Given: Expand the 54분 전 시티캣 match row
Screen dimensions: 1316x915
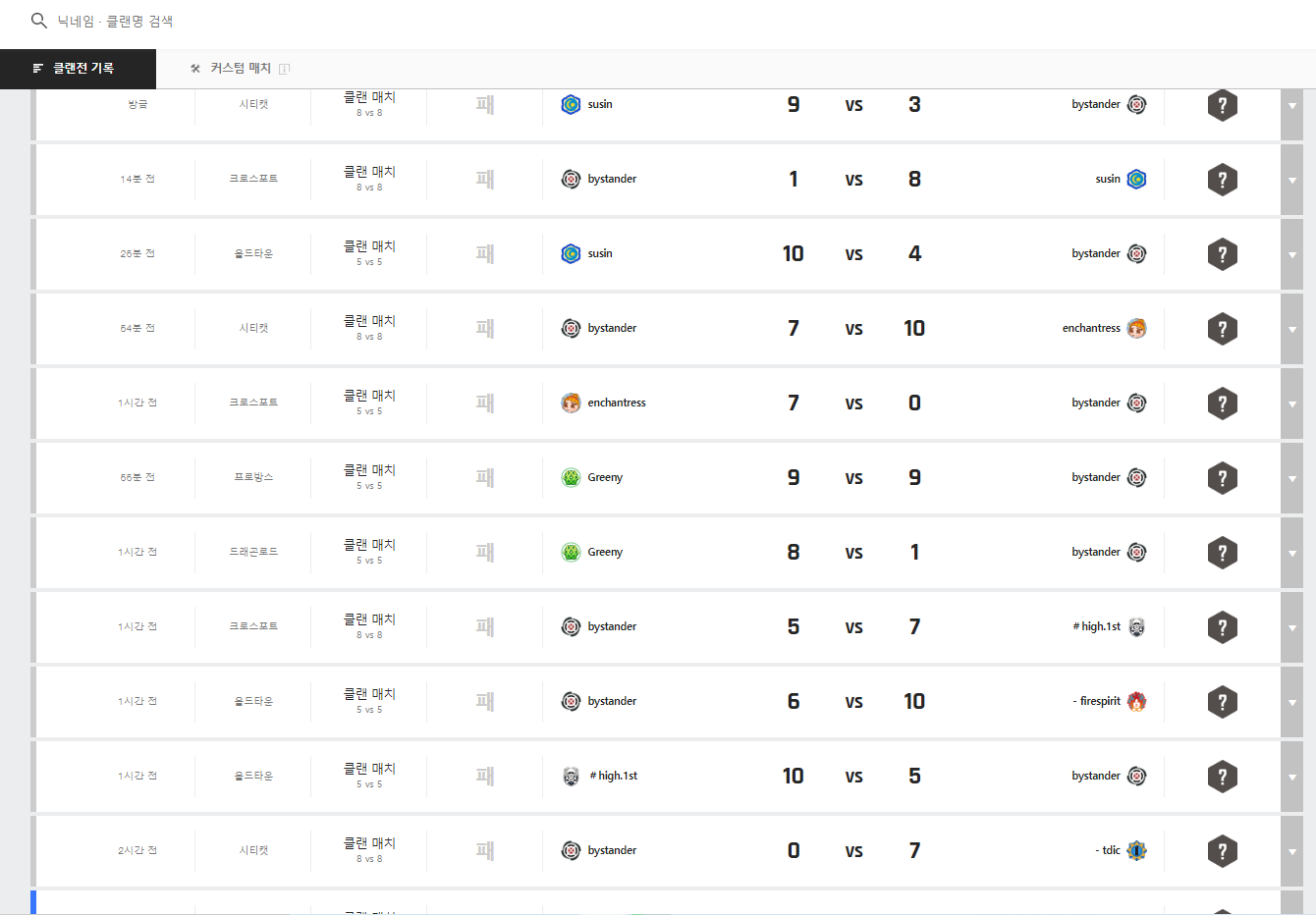Looking at the screenshot, I should (1291, 329).
